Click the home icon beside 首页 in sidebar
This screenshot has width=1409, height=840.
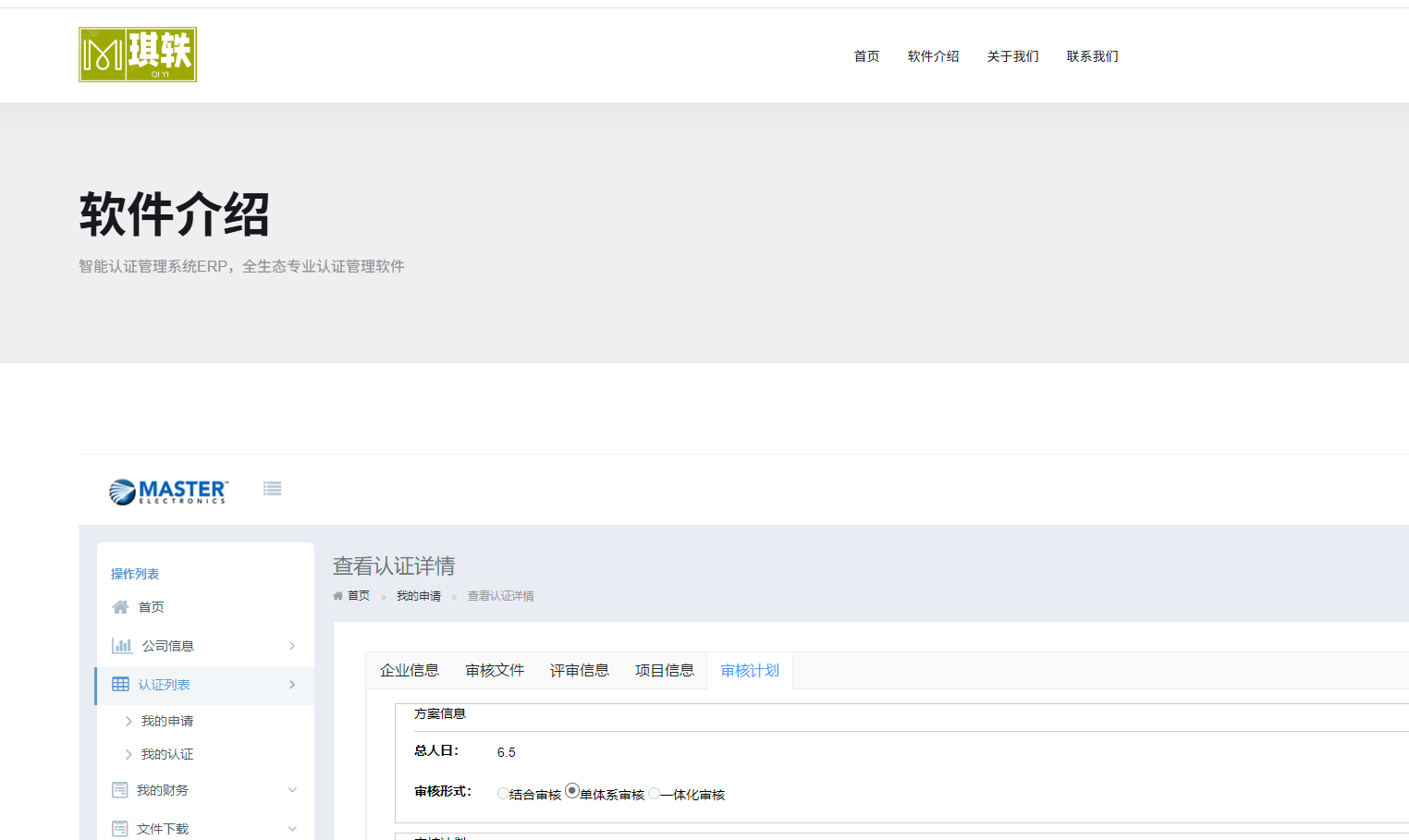coord(120,607)
